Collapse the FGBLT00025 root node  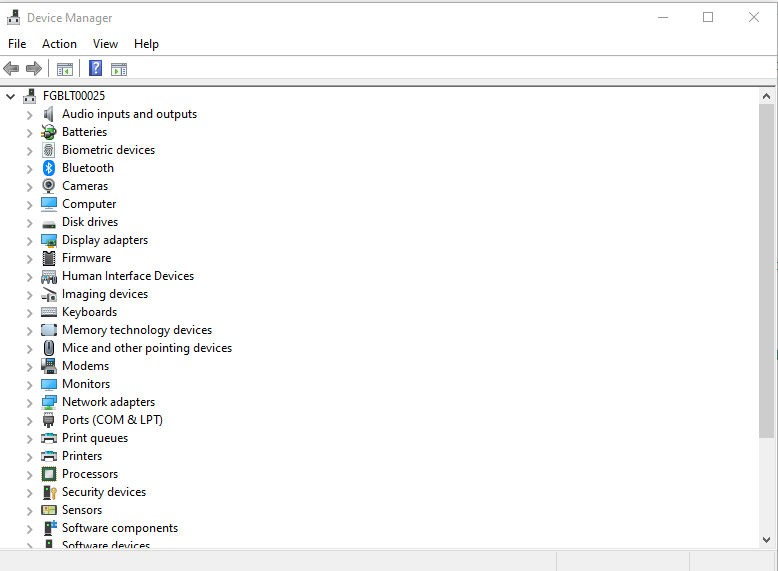[x=10, y=96]
